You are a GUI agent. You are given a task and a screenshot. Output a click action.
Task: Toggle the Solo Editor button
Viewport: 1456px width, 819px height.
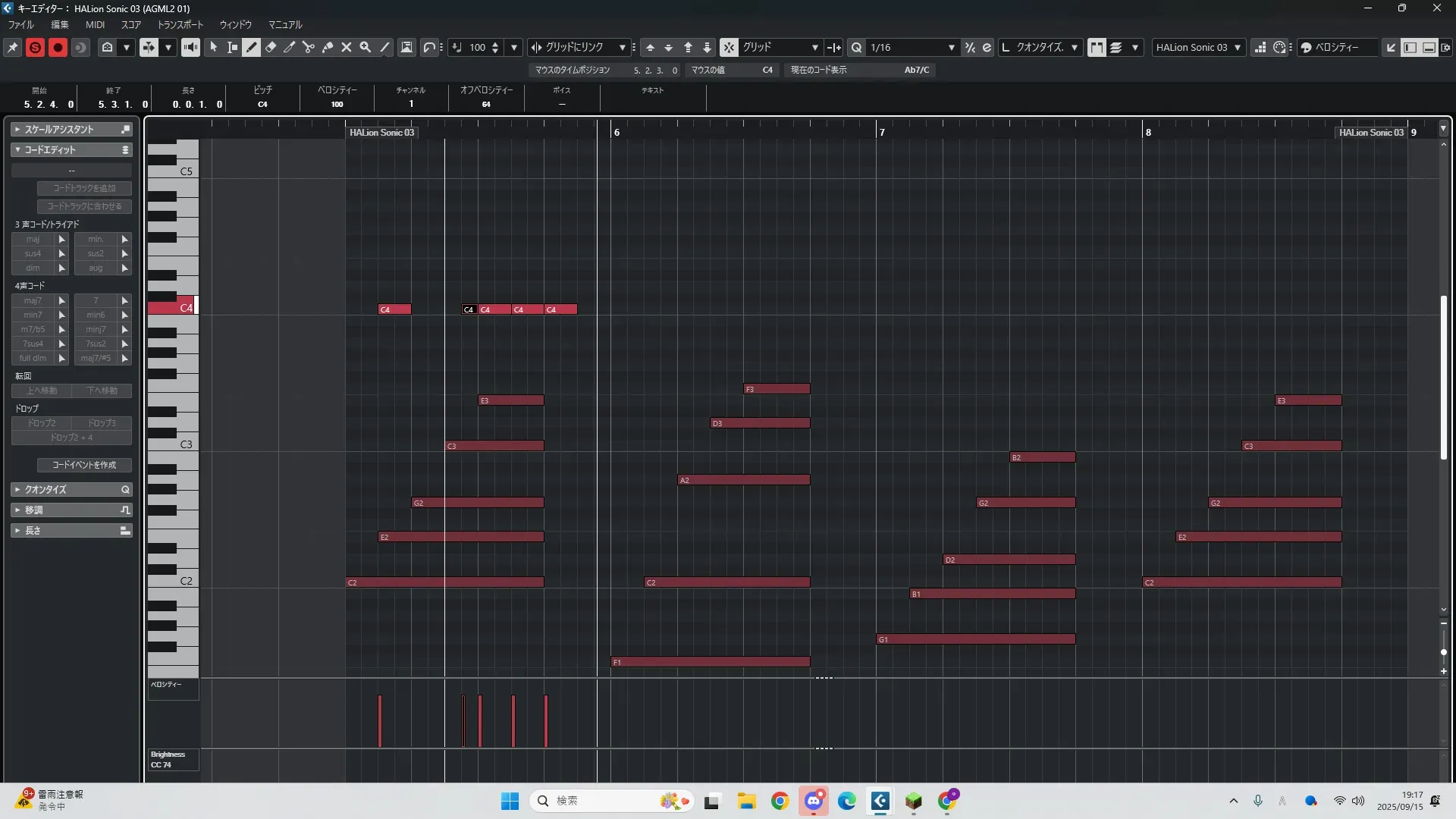pos(35,47)
